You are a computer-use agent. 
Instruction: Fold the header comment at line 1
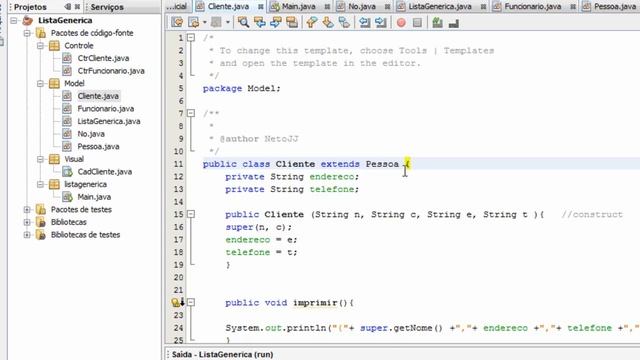tap(191, 38)
